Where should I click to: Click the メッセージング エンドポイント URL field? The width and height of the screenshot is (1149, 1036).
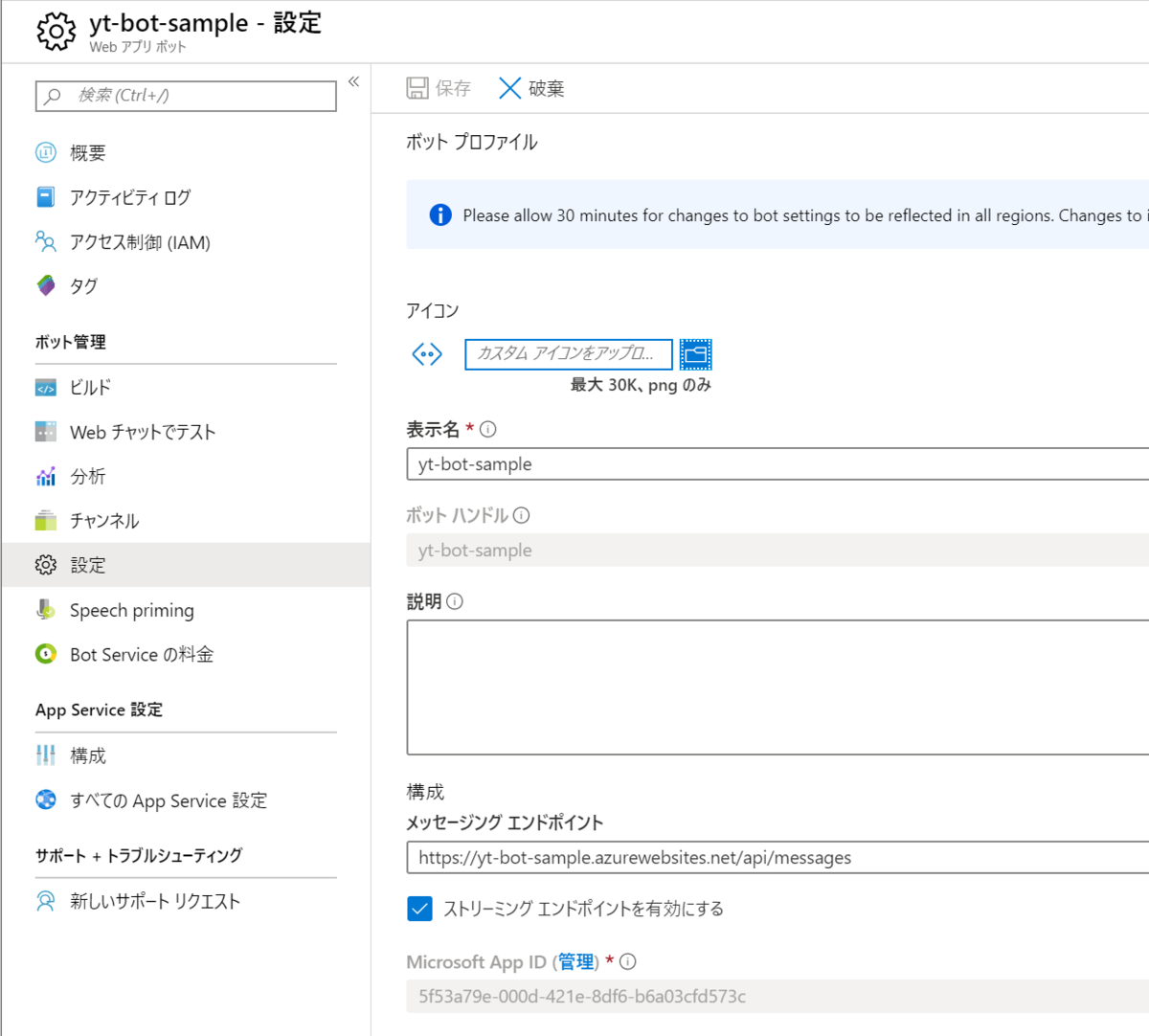point(777,857)
